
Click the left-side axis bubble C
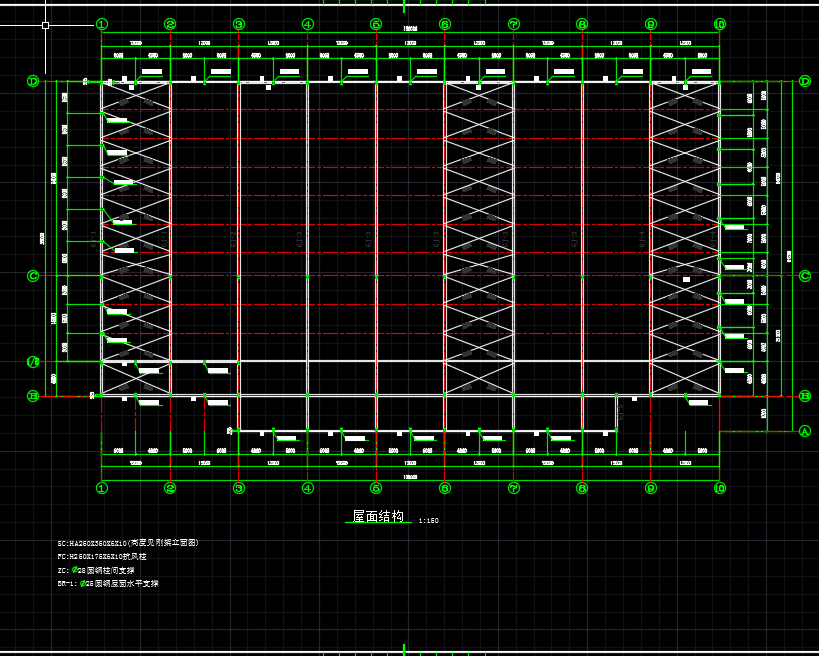[33, 276]
